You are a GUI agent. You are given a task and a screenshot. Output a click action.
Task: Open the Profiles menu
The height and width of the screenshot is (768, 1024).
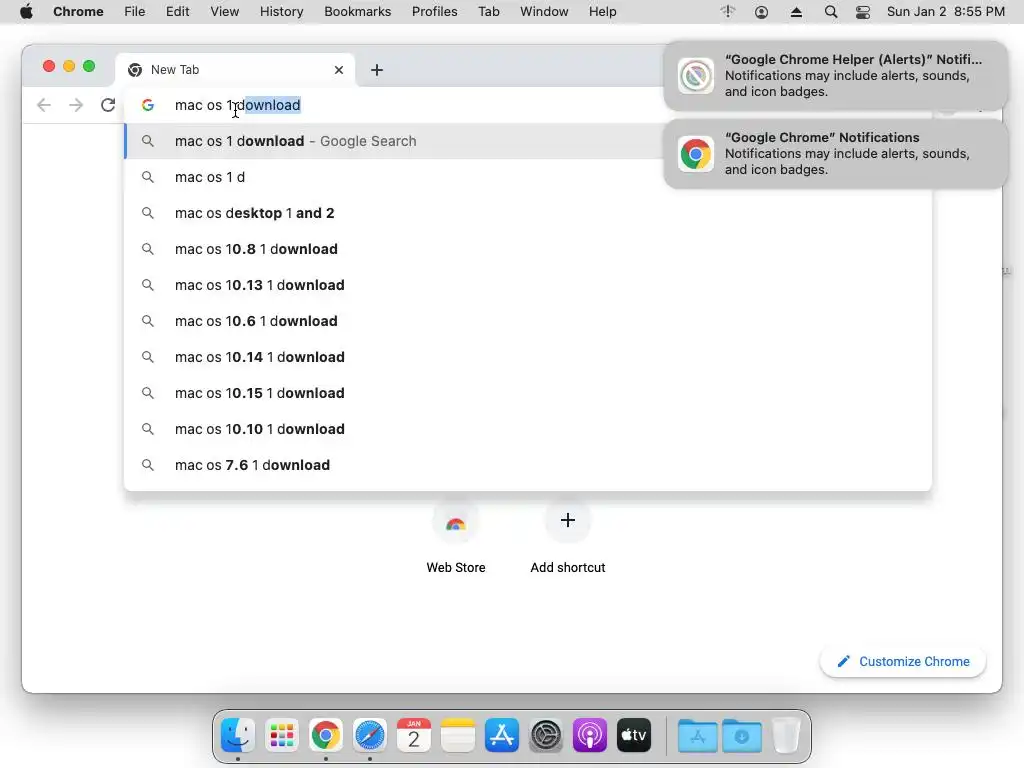coord(434,12)
